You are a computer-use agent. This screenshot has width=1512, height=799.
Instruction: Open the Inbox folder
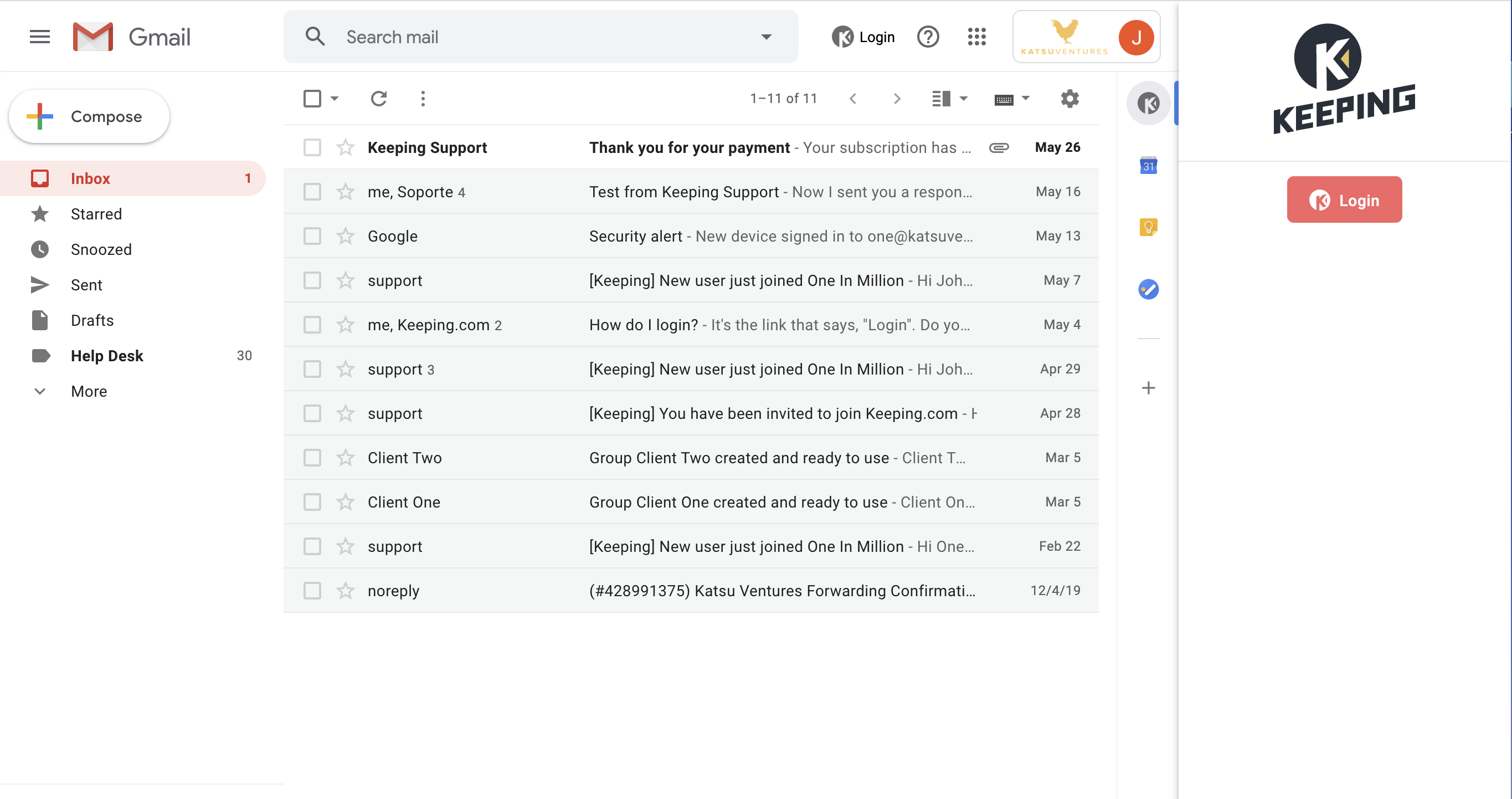[x=133, y=178]
